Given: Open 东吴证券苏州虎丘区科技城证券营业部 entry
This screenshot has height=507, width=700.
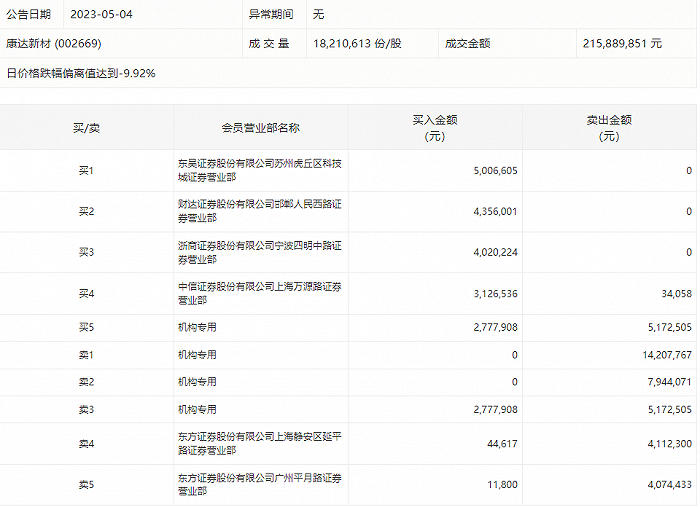Looking at the screenshot, I should [x=260, y=170].
